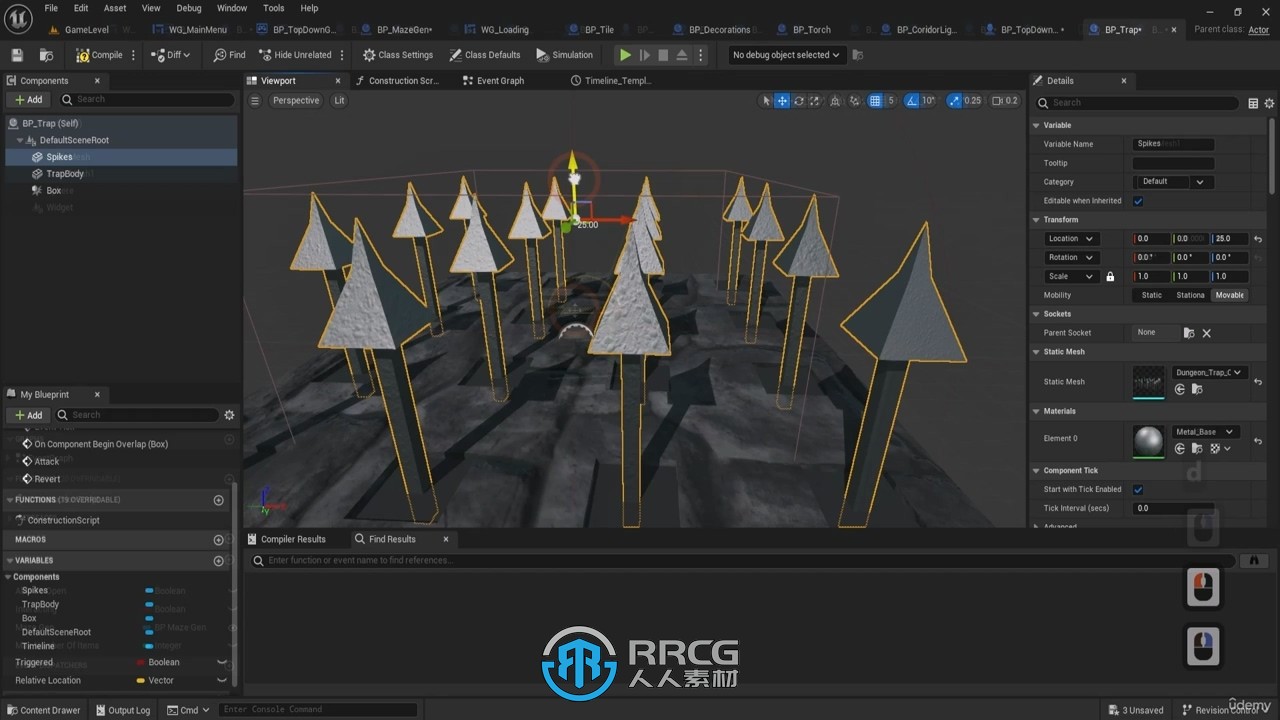Open Compile options three-dot menu
Image resolution: width=1280 pixels, height=720 pixels.
pos(133,55)
